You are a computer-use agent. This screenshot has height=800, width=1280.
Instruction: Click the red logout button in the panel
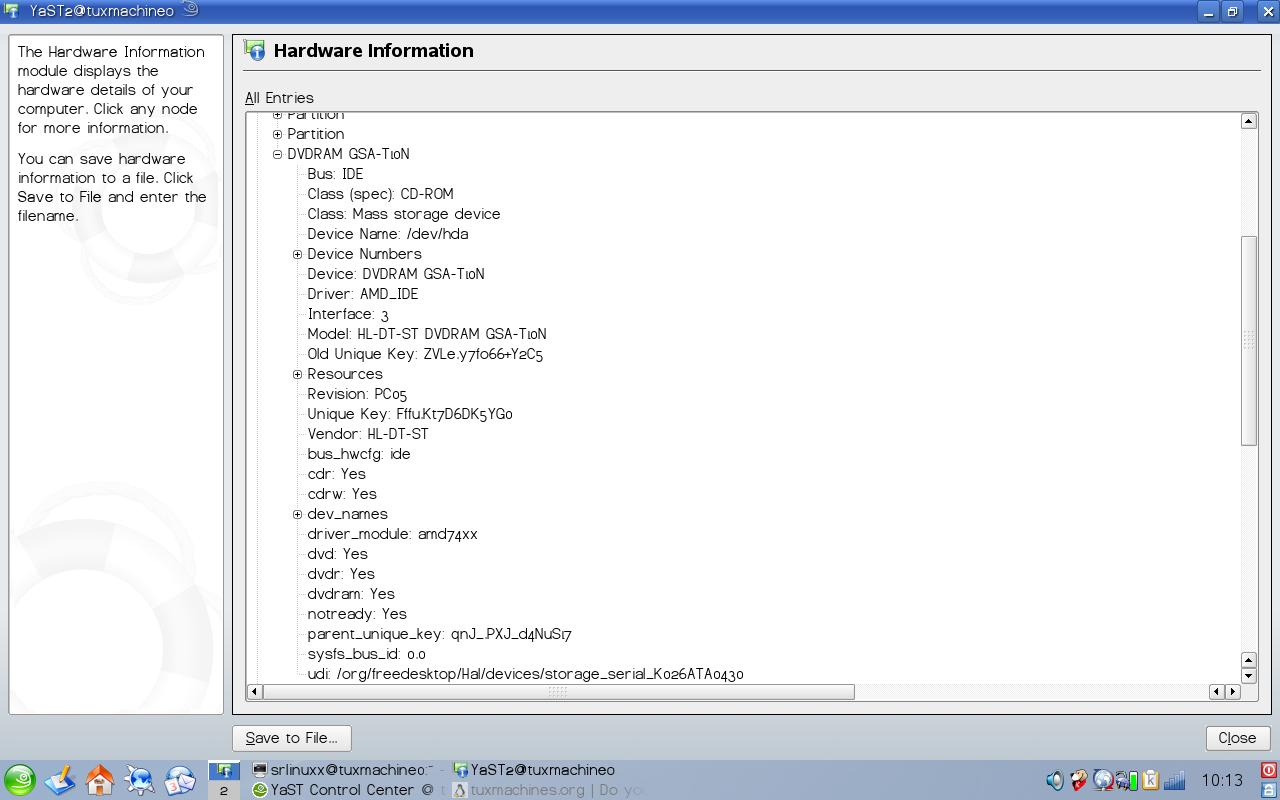pos(1269,770)
